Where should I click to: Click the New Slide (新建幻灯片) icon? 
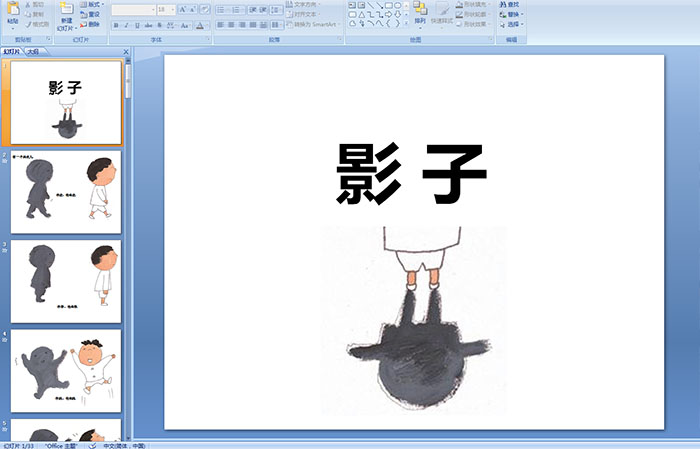[67, 8]
